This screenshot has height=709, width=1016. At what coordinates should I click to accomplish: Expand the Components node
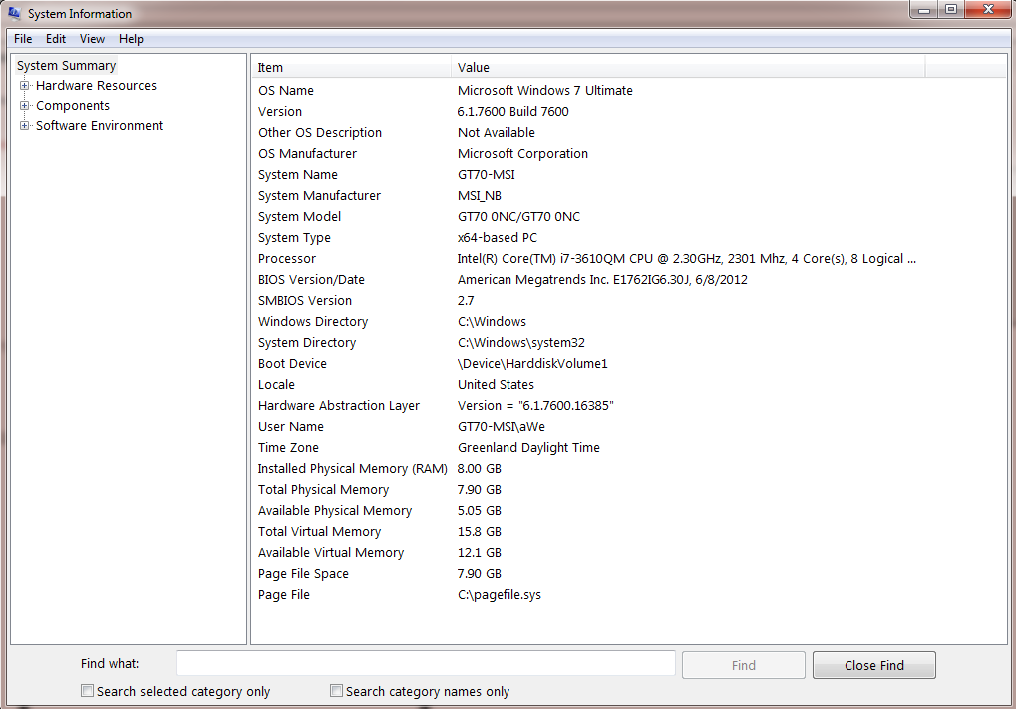[25, 106]
